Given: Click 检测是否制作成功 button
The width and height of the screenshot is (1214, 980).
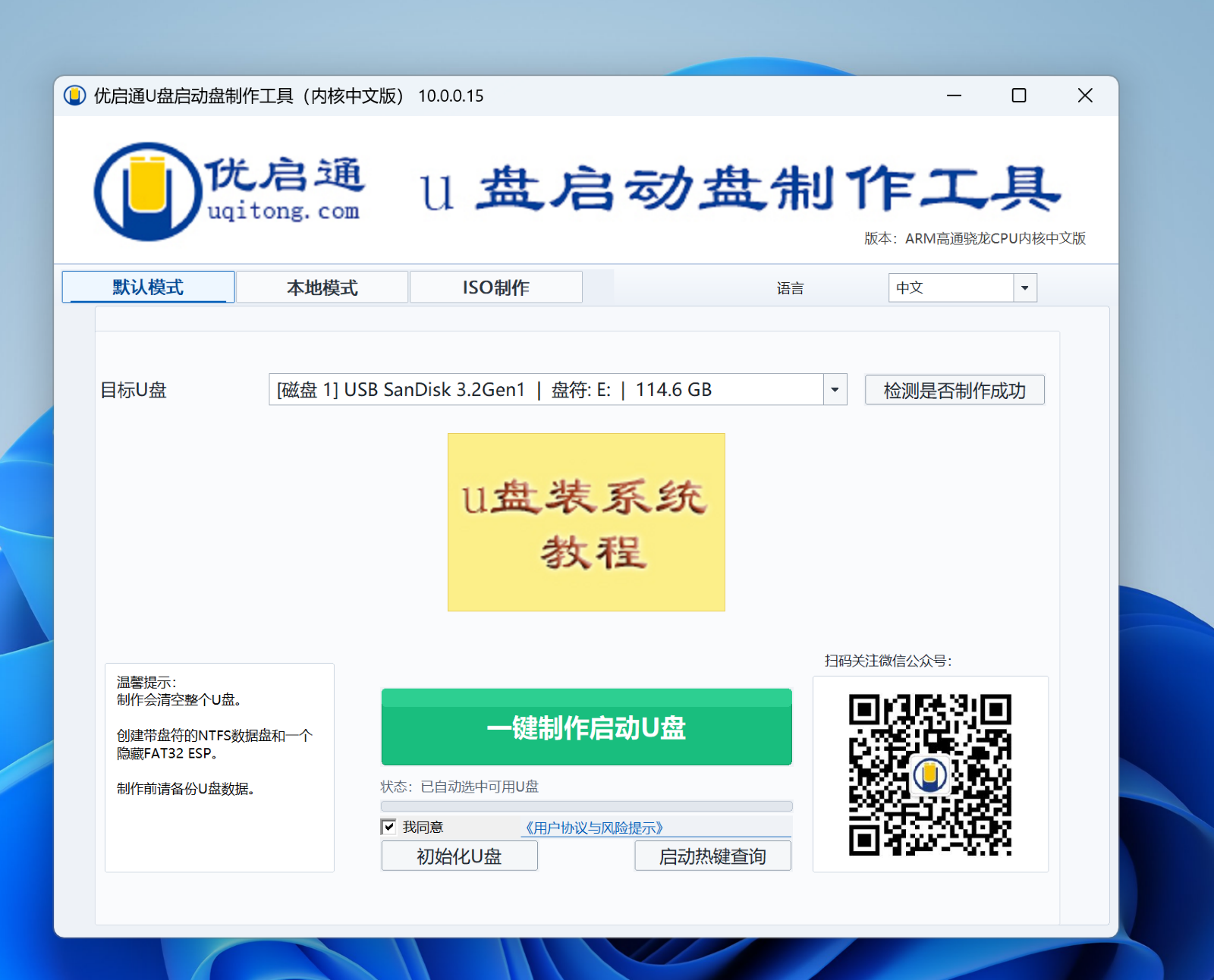Looking at the screenshot, I should click(x=955, y=390).
